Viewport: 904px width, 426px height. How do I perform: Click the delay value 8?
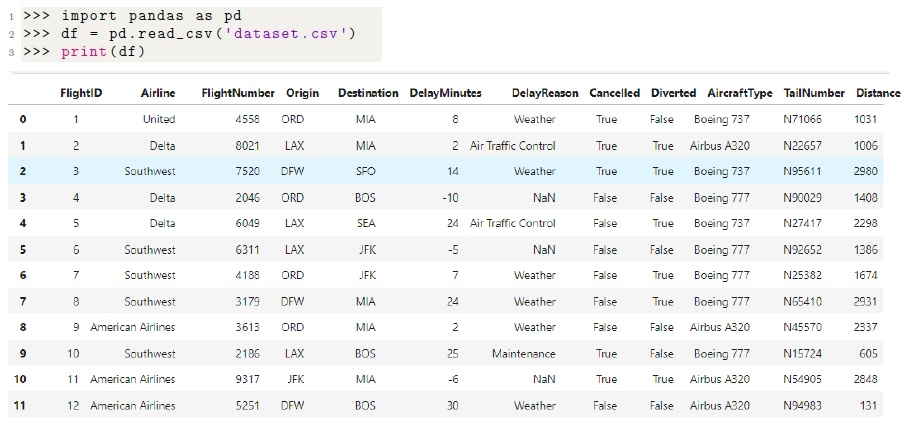click(x=456, y=119)
